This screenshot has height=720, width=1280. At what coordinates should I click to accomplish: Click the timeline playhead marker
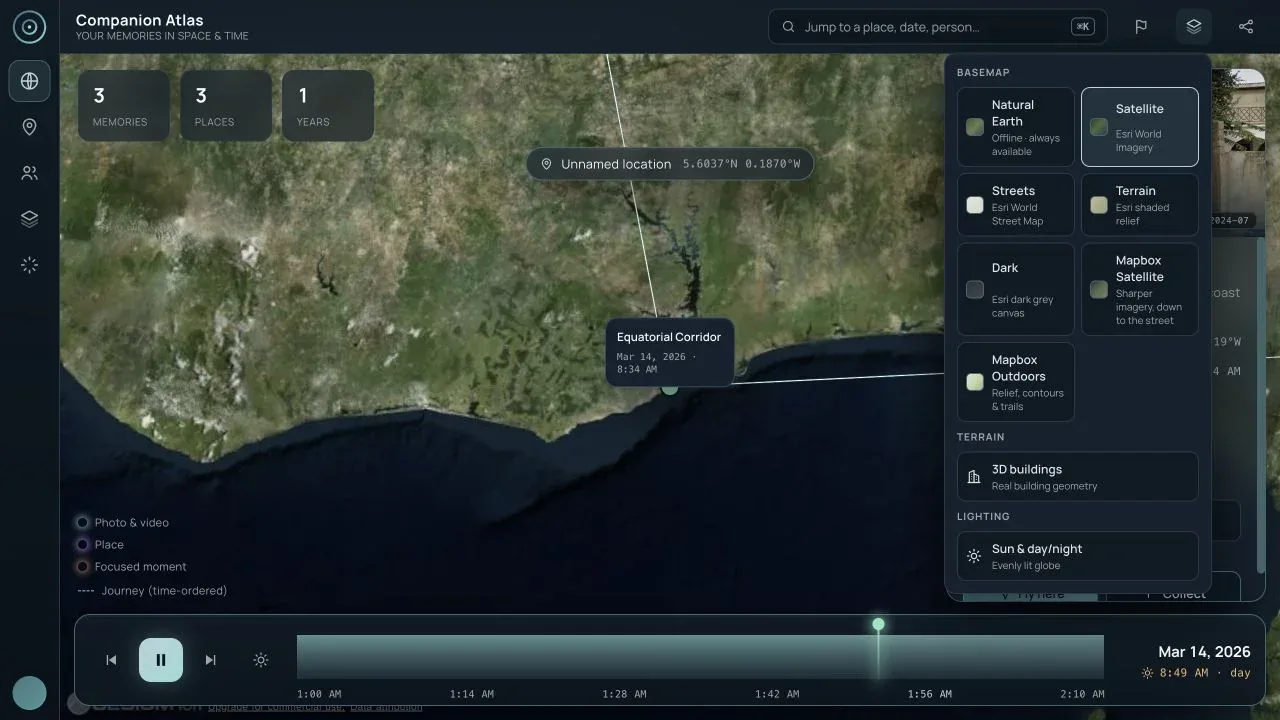[x=878, y=624]
